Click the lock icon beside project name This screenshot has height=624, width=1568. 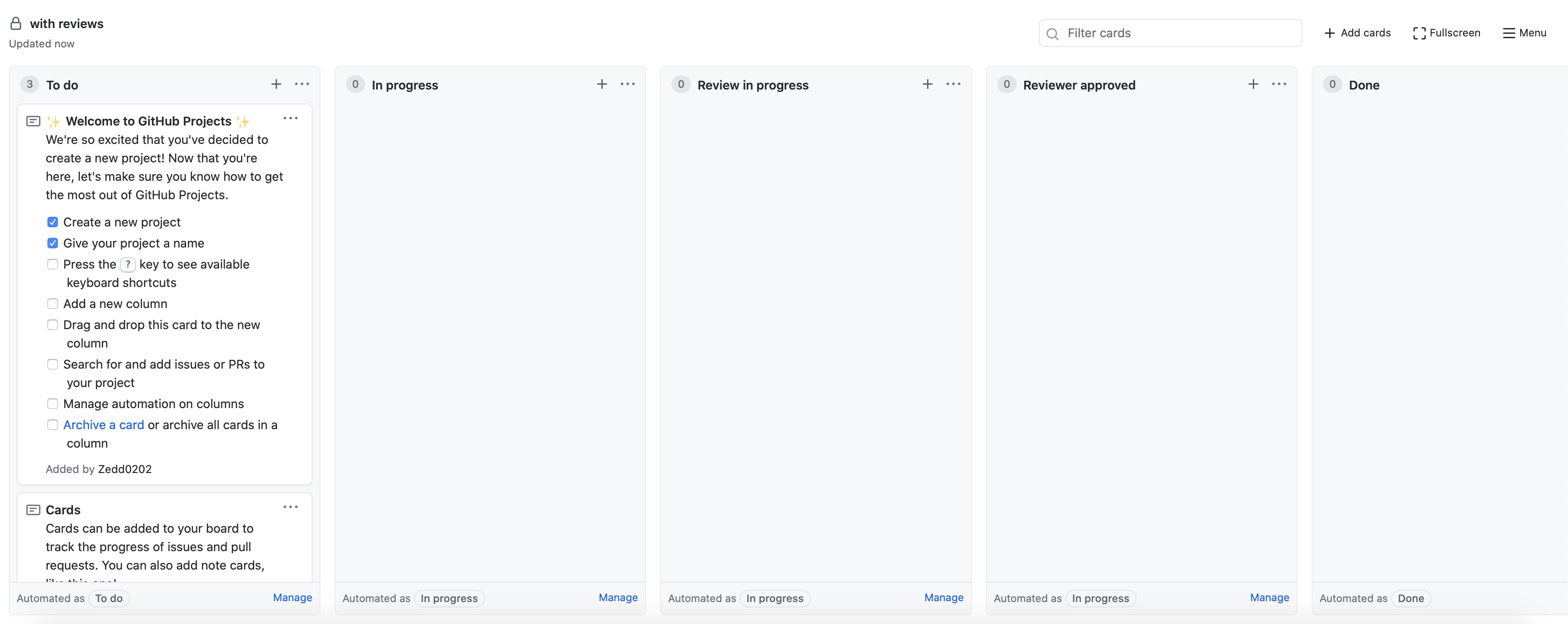click(16, 24)
